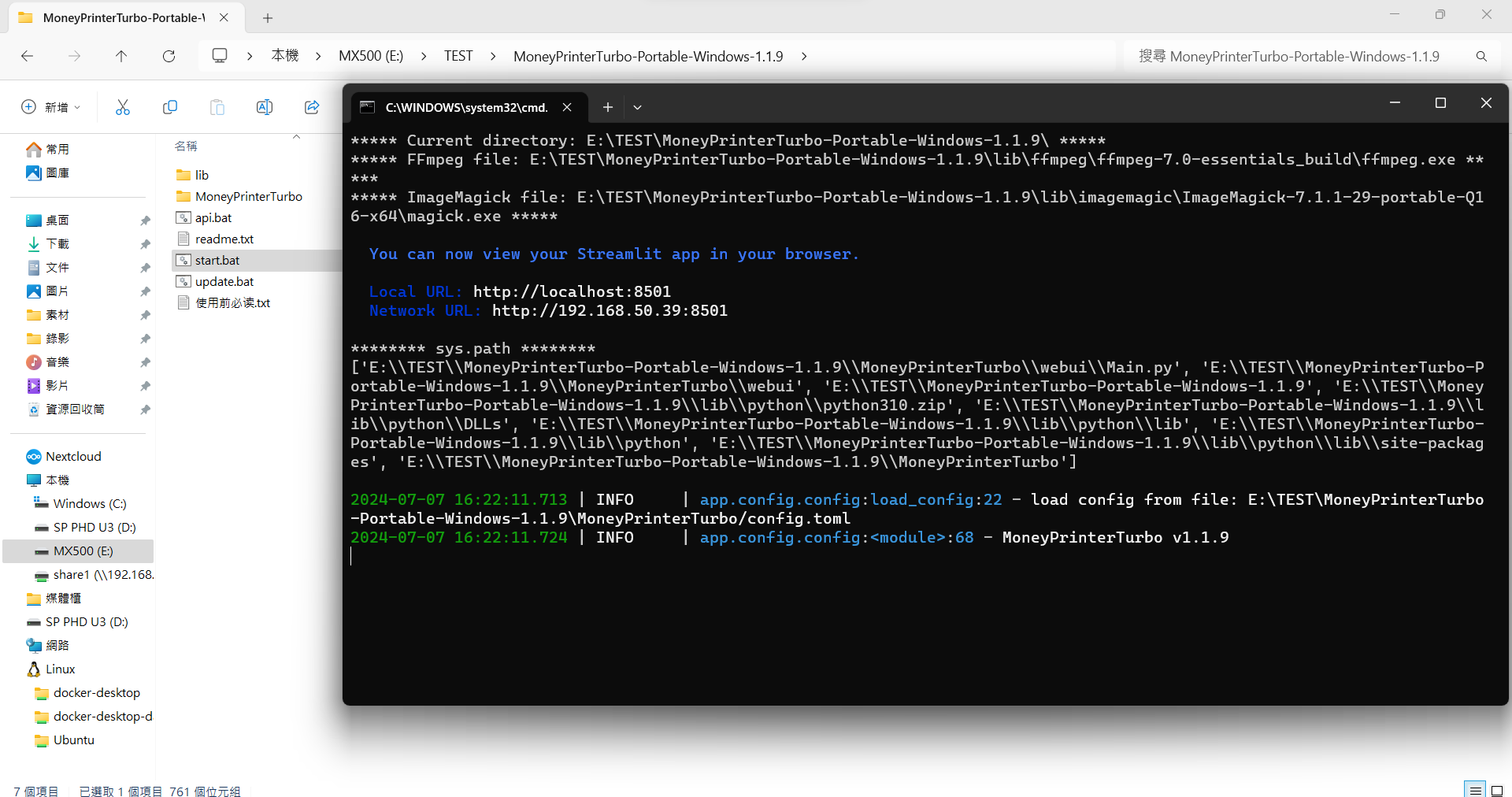1512x797 pixels.
Task: Open docker-desktop under Linux
Action: coord(97,692)
